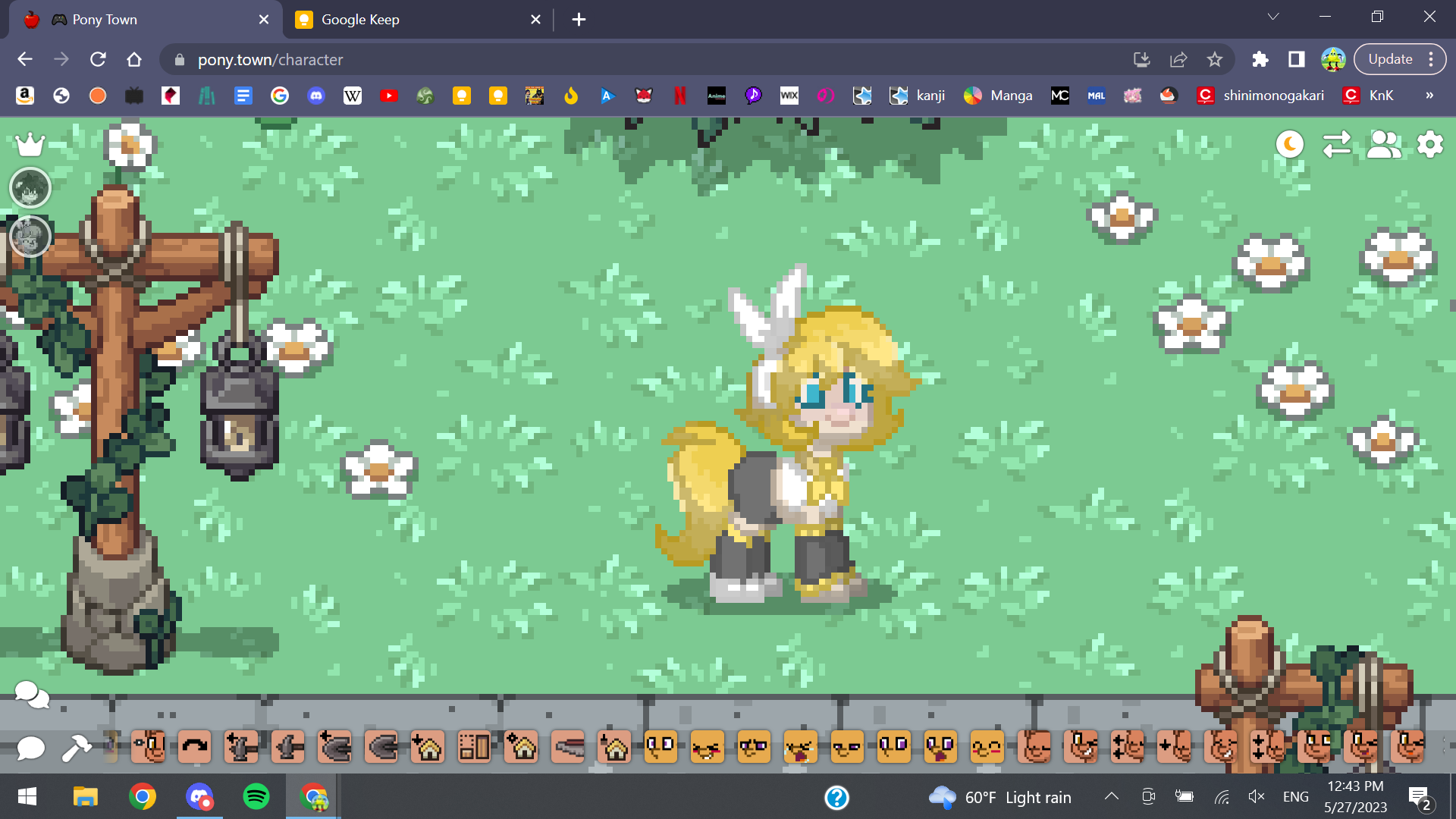1456x819 pixels.
Task: Switch to the Google Keep tab
Action: coord(360,20)
